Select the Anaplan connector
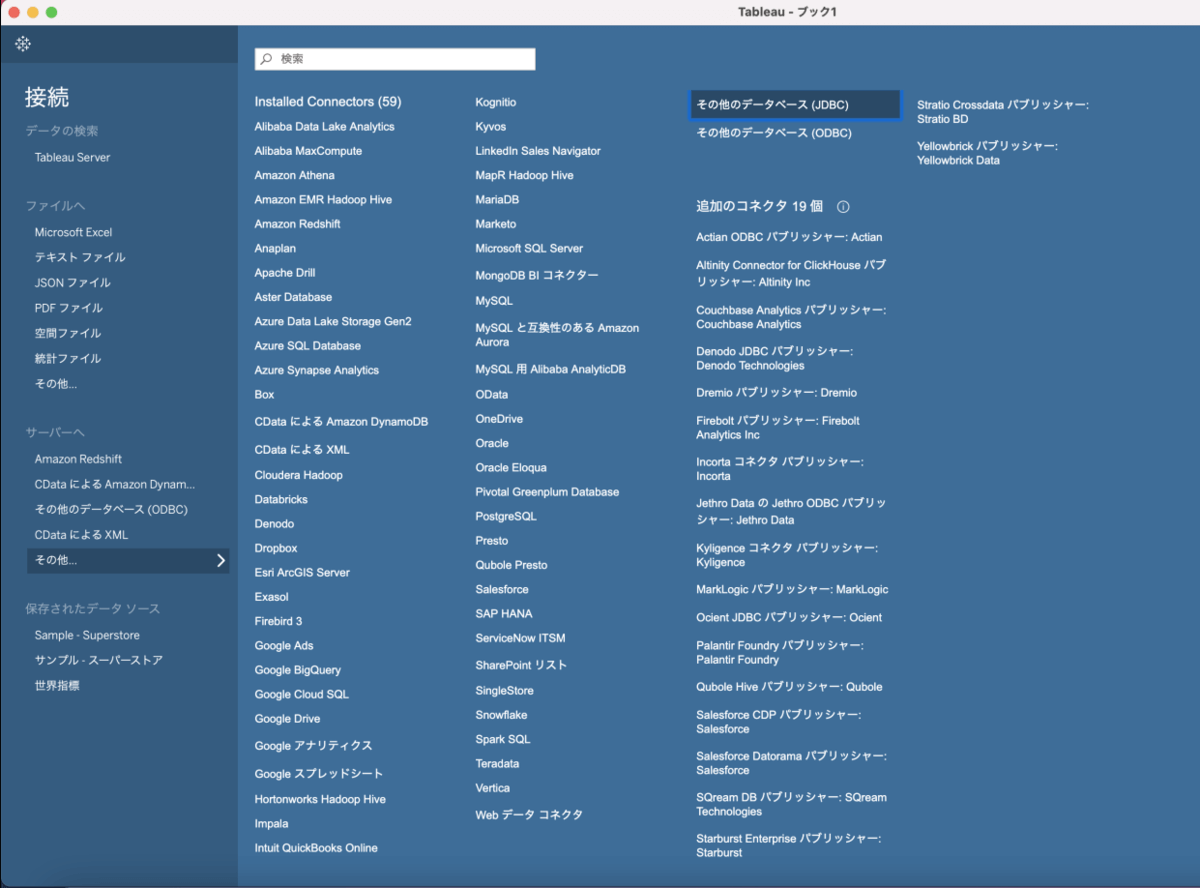 point(275,248)
